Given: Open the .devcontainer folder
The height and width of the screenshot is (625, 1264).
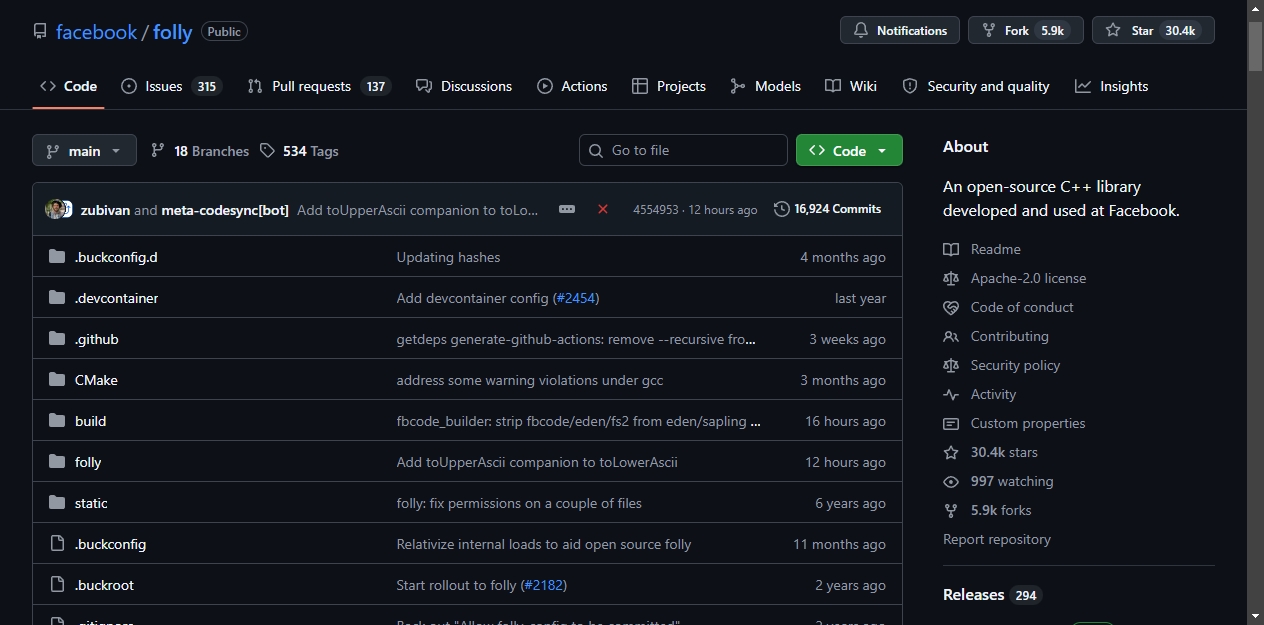Looking at the screenshot, I should coord(116,298).
